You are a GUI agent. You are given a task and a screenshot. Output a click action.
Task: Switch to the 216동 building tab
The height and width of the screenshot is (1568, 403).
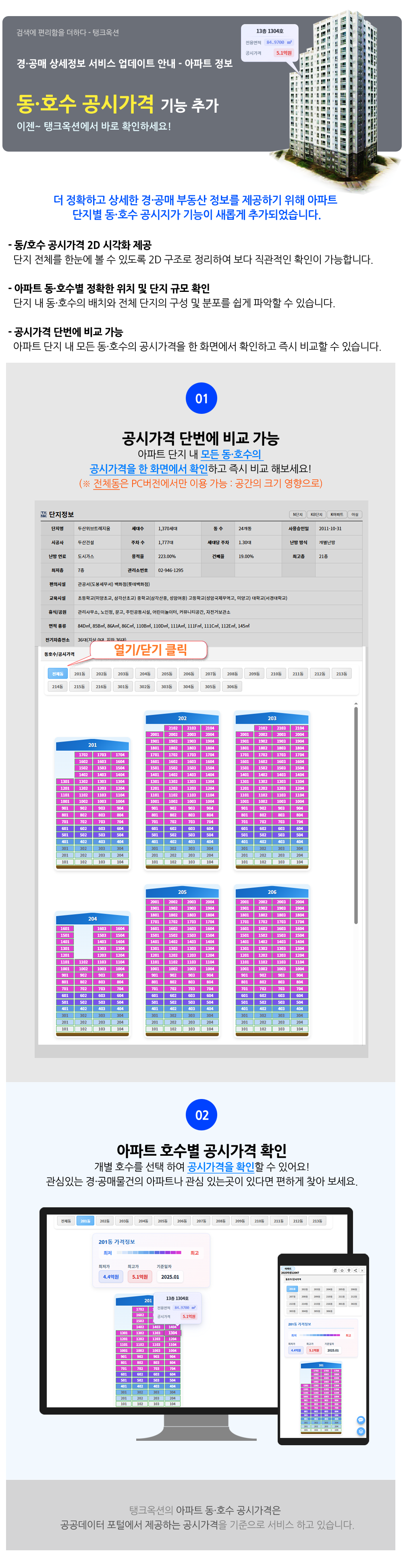coord(101,687)
